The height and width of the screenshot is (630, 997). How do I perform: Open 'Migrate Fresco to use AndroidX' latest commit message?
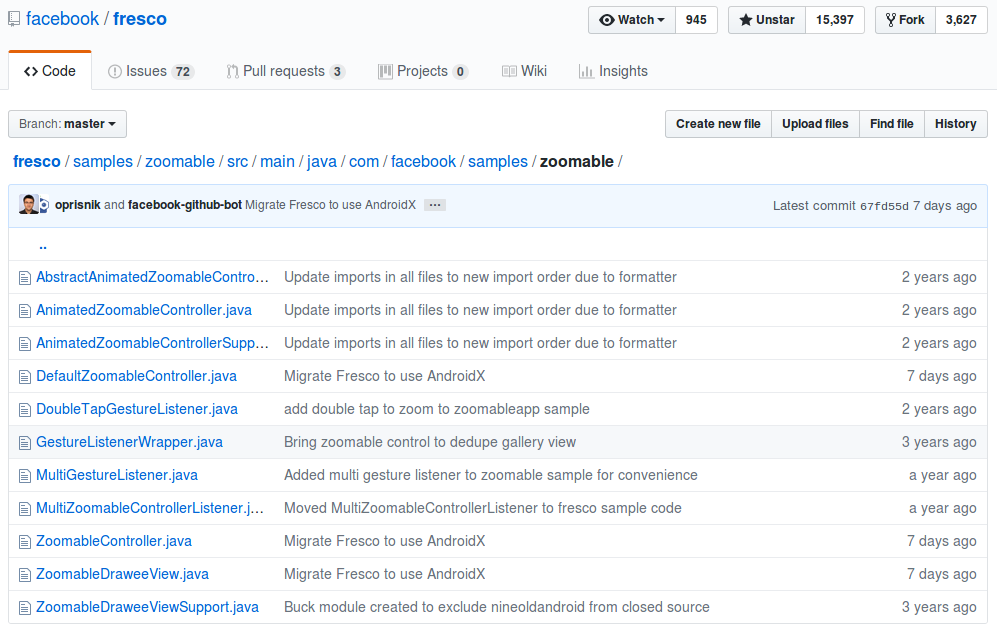coord(331,205)
